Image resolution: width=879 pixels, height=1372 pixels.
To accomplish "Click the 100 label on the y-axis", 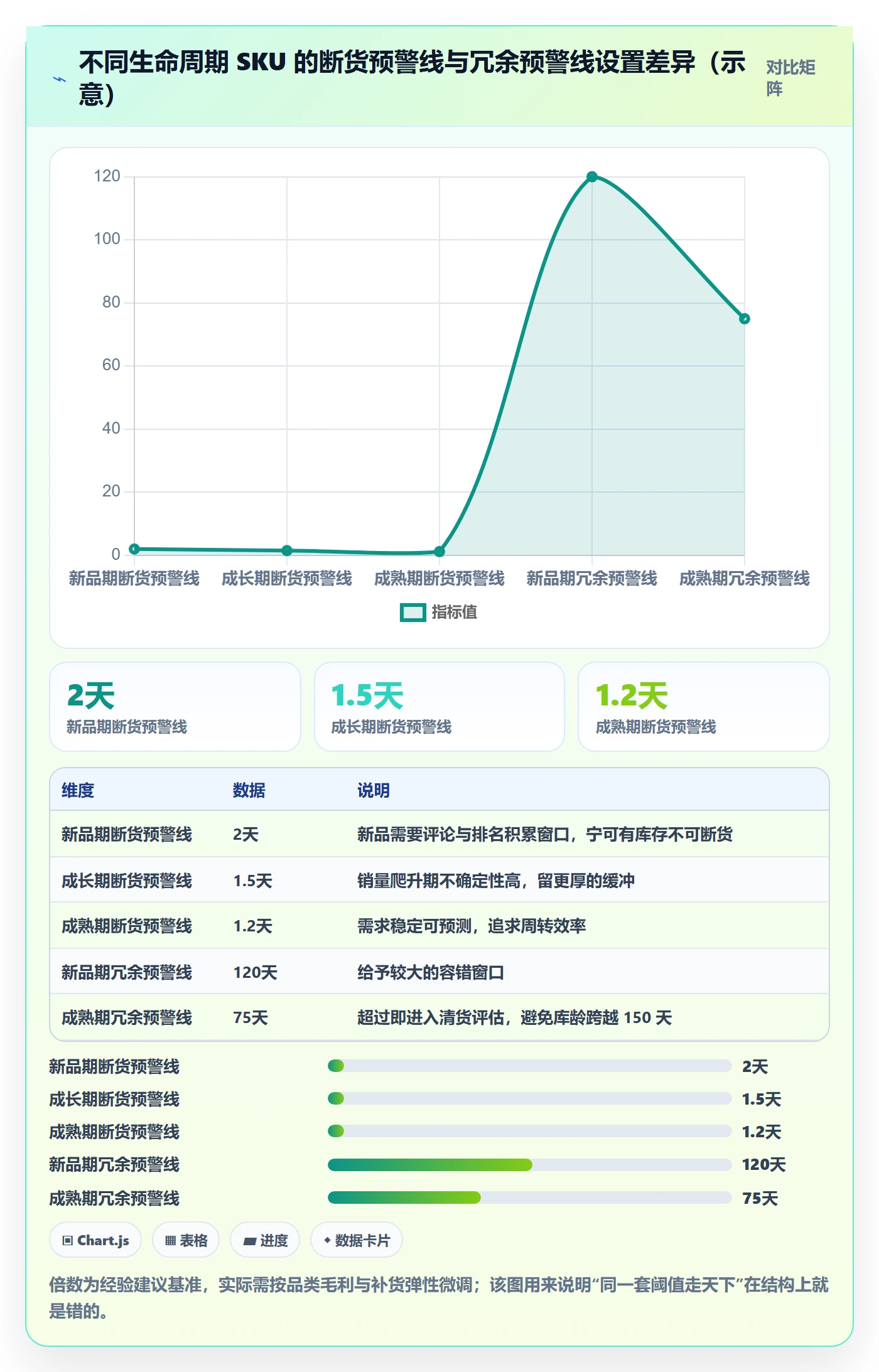I will [107, 239].
